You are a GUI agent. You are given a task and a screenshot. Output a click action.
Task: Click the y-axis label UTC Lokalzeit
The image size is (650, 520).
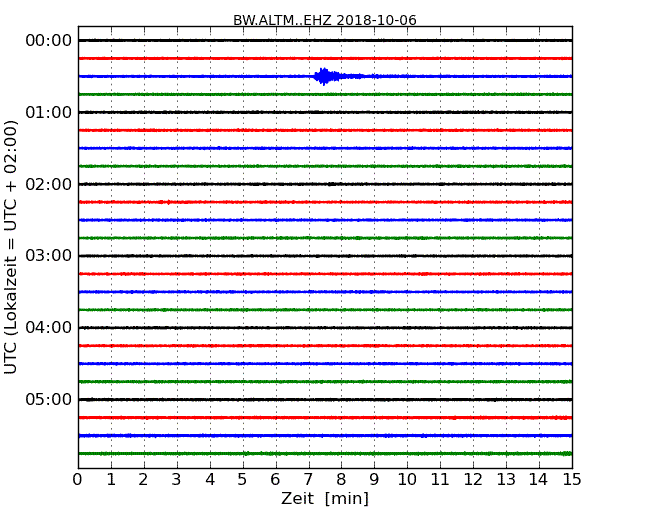click(x=10, y=248)
